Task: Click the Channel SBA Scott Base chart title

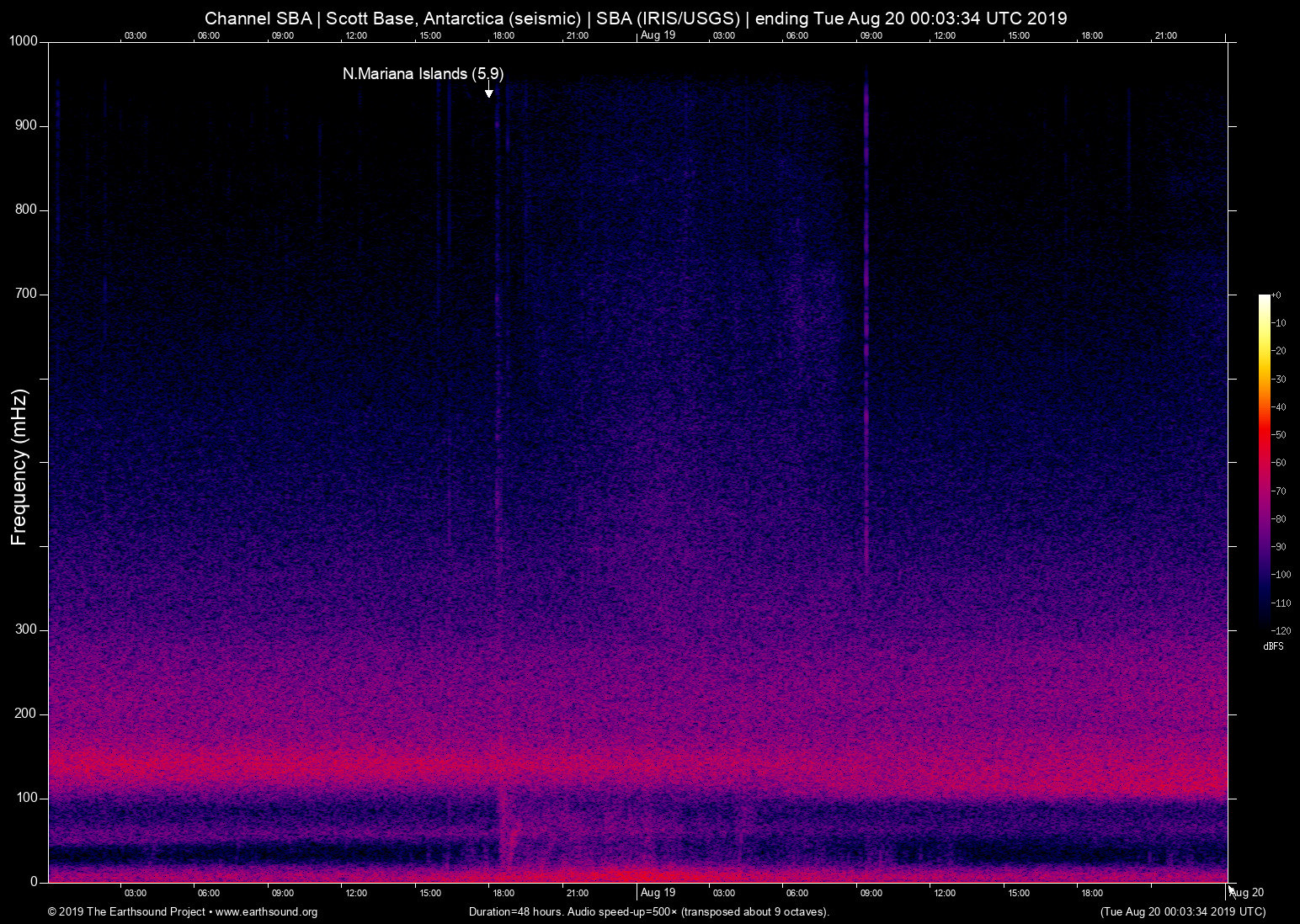Action: point(636,19)
